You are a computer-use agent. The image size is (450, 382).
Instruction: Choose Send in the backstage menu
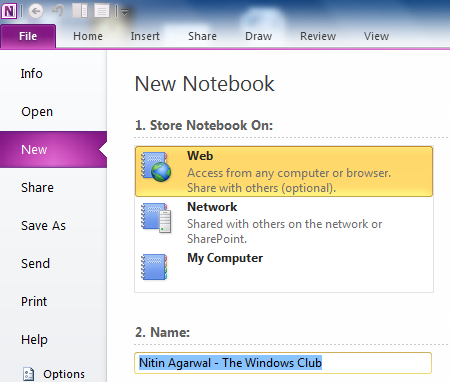[x=35, y=264]
